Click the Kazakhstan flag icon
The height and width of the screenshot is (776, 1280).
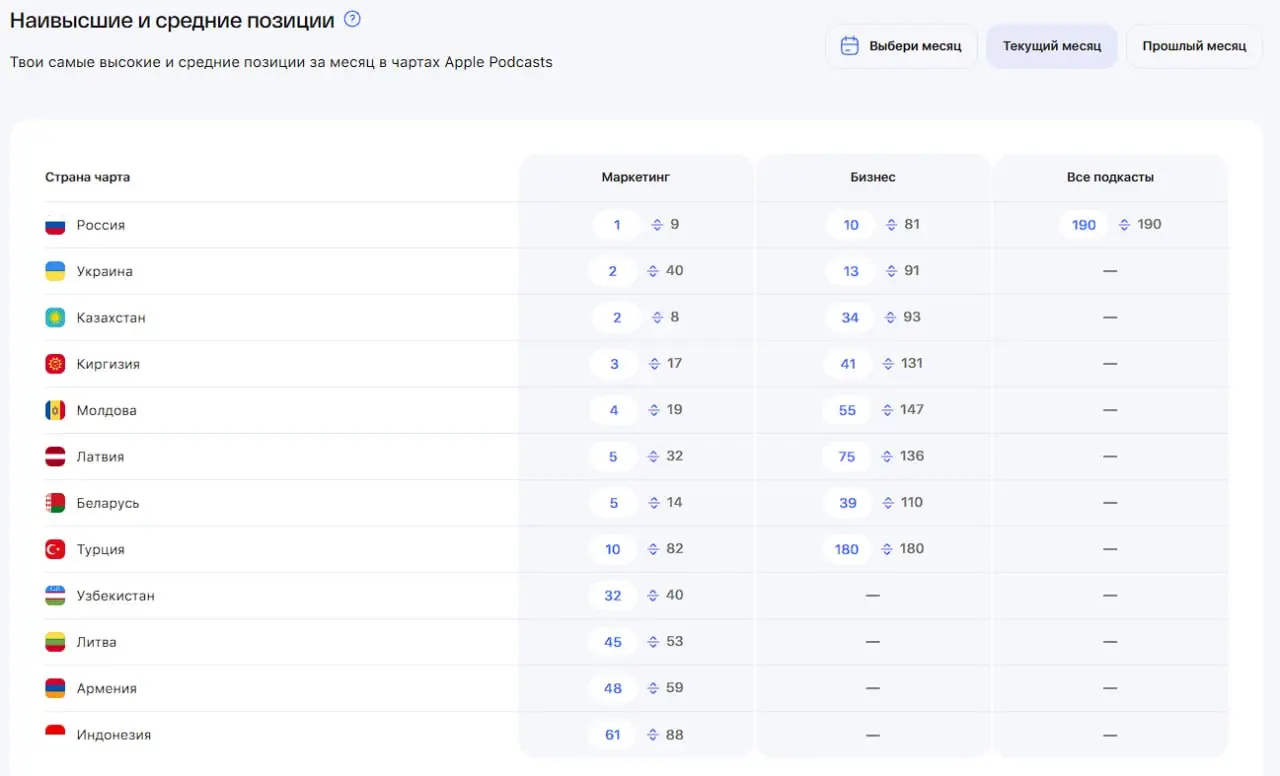click(x=55, y=318)
